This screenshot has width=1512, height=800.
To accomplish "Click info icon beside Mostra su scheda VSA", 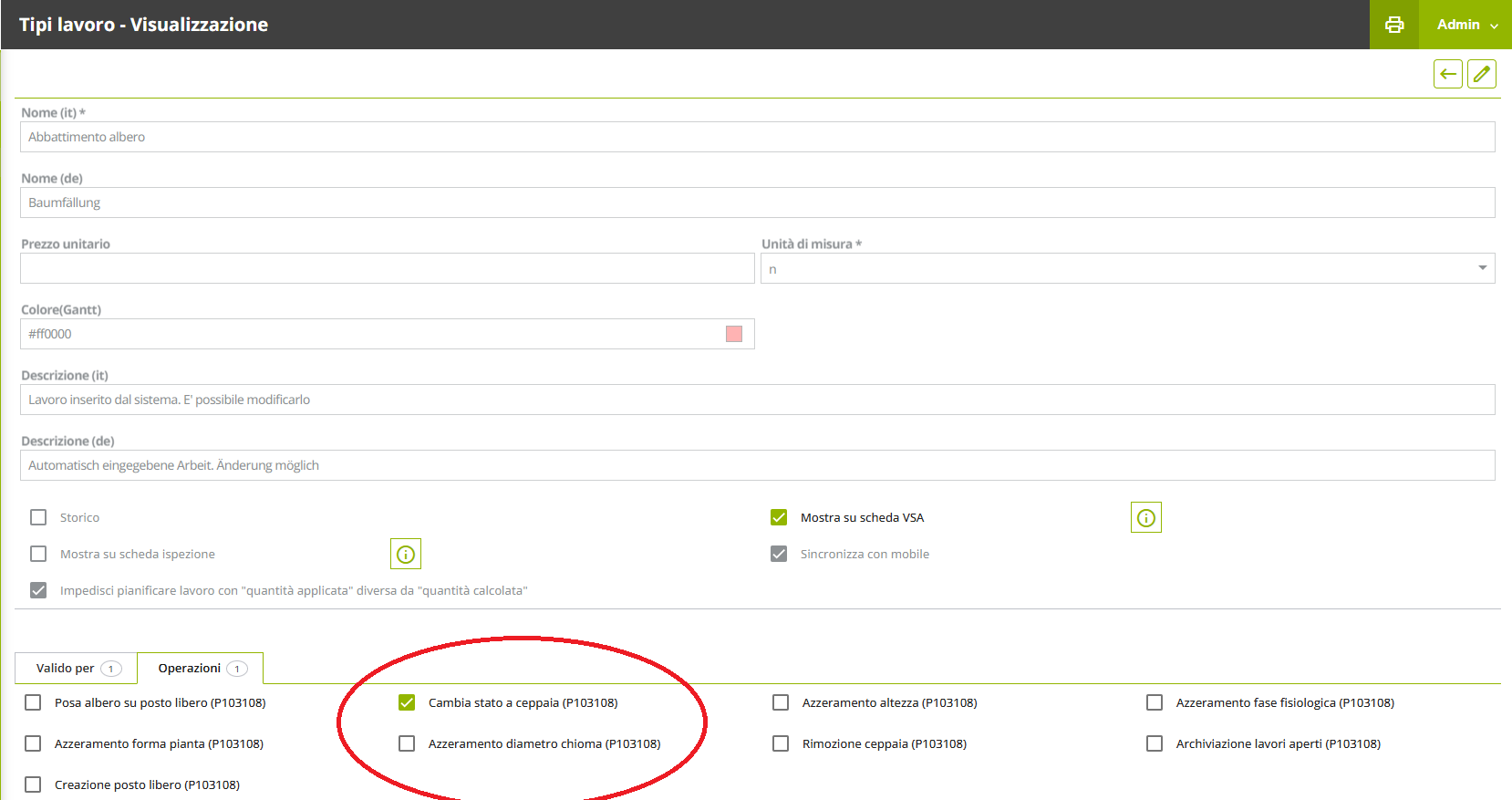I will tap(1145, 518).
